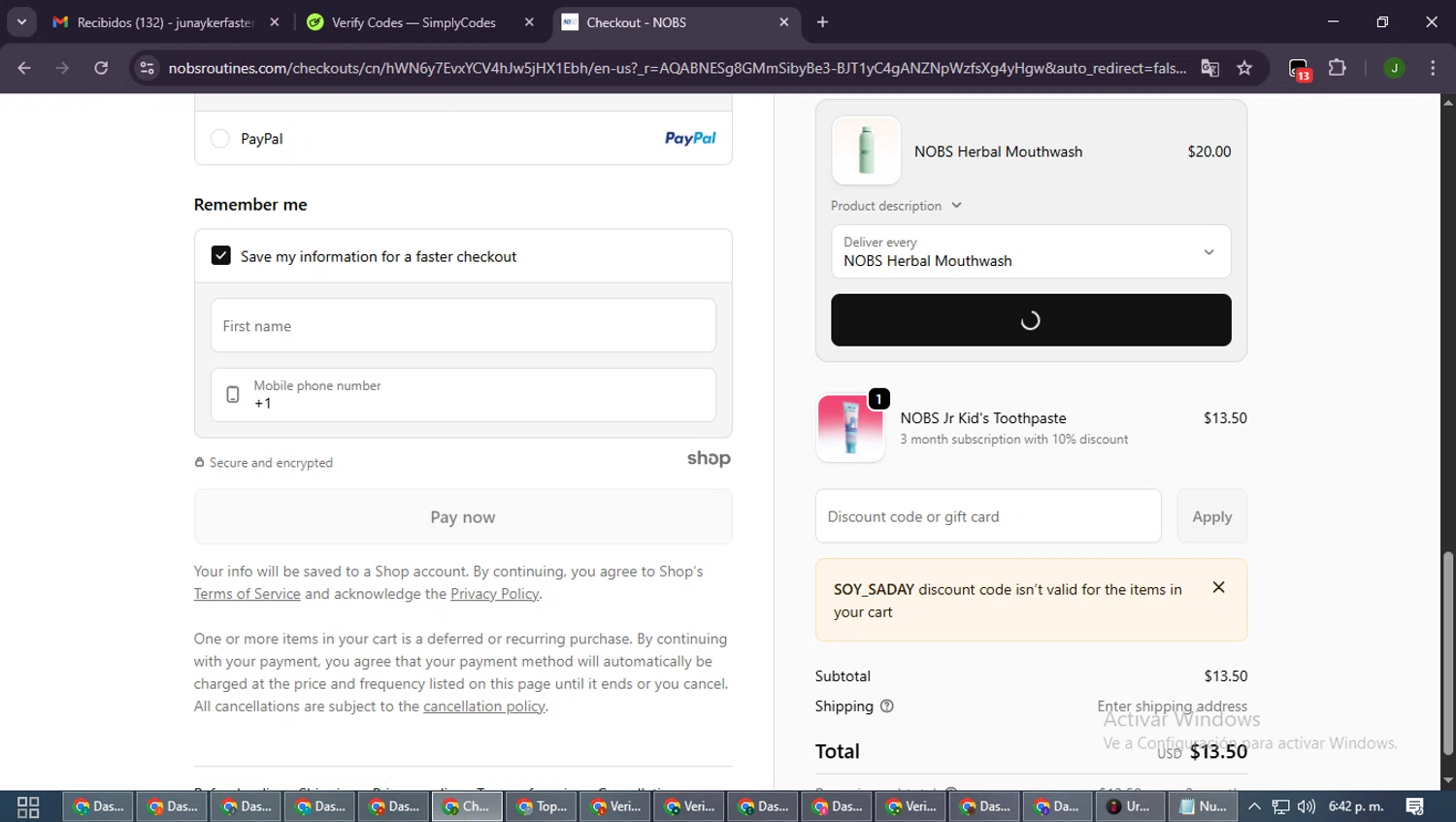Select the PayPal radio button
The image size is (1456, 822).
220,139
